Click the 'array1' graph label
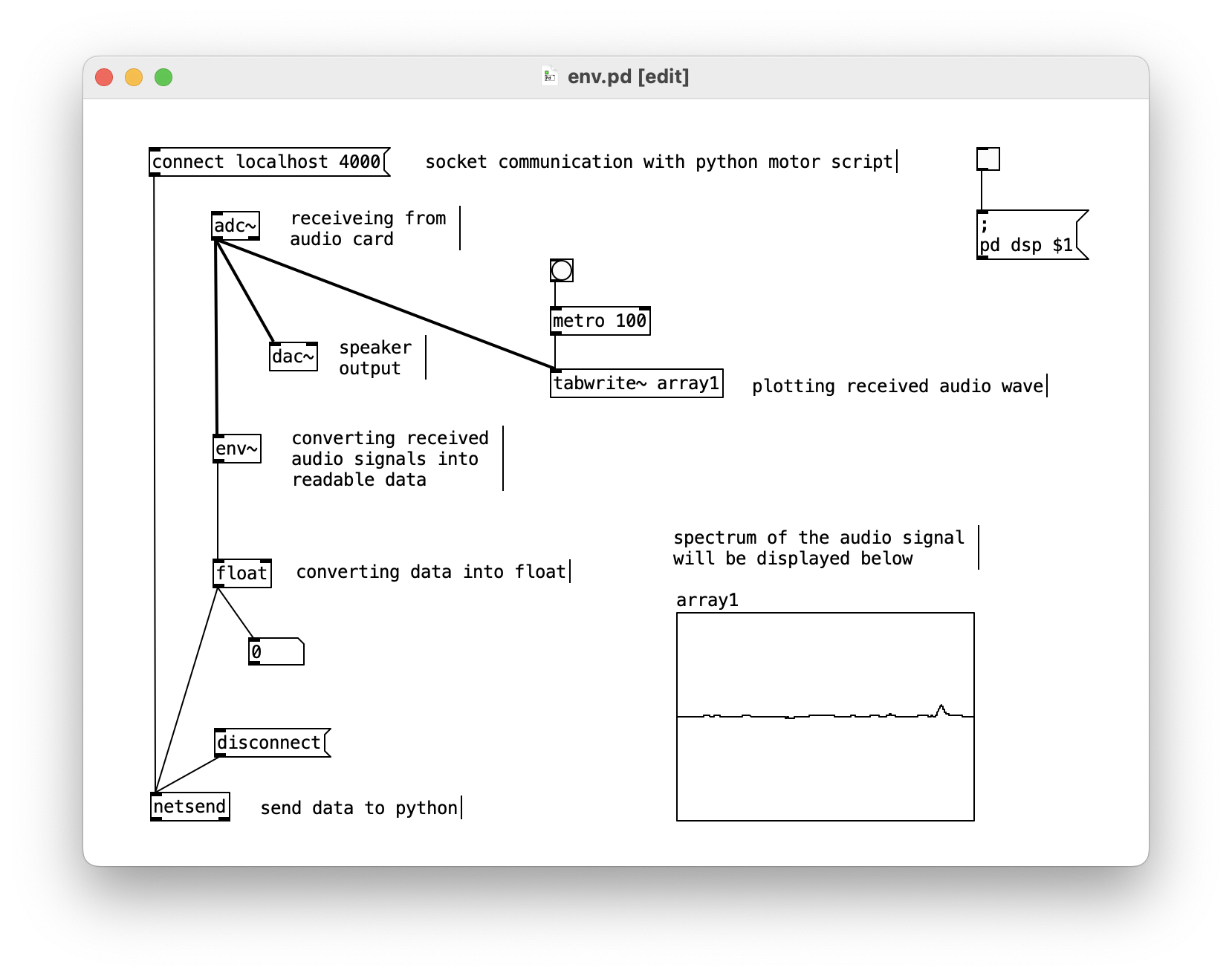Viewport: 1232px width, 976px height. [707, 600]
